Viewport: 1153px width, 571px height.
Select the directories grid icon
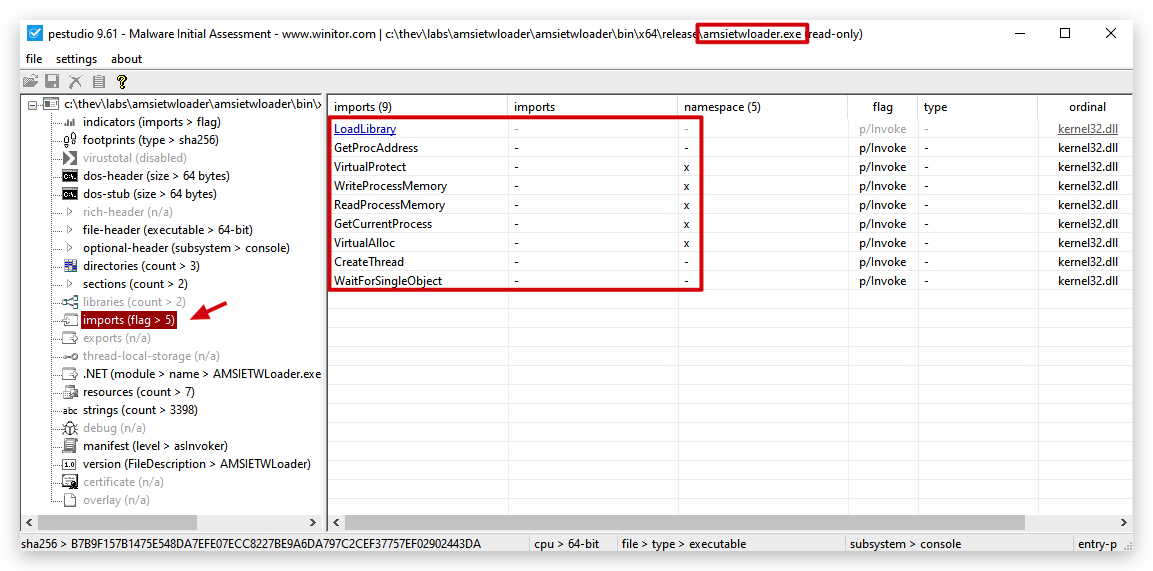(x=70, y=266)
